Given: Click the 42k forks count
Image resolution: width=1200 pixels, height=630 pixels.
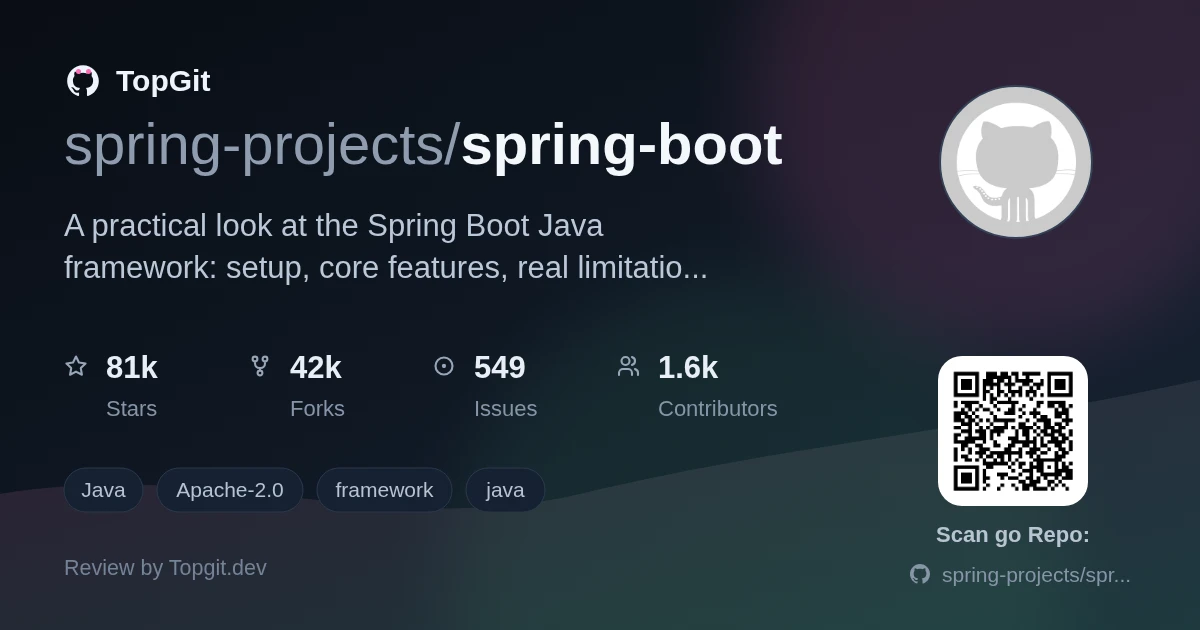Looking at the screenshot, I should [316, 367].
